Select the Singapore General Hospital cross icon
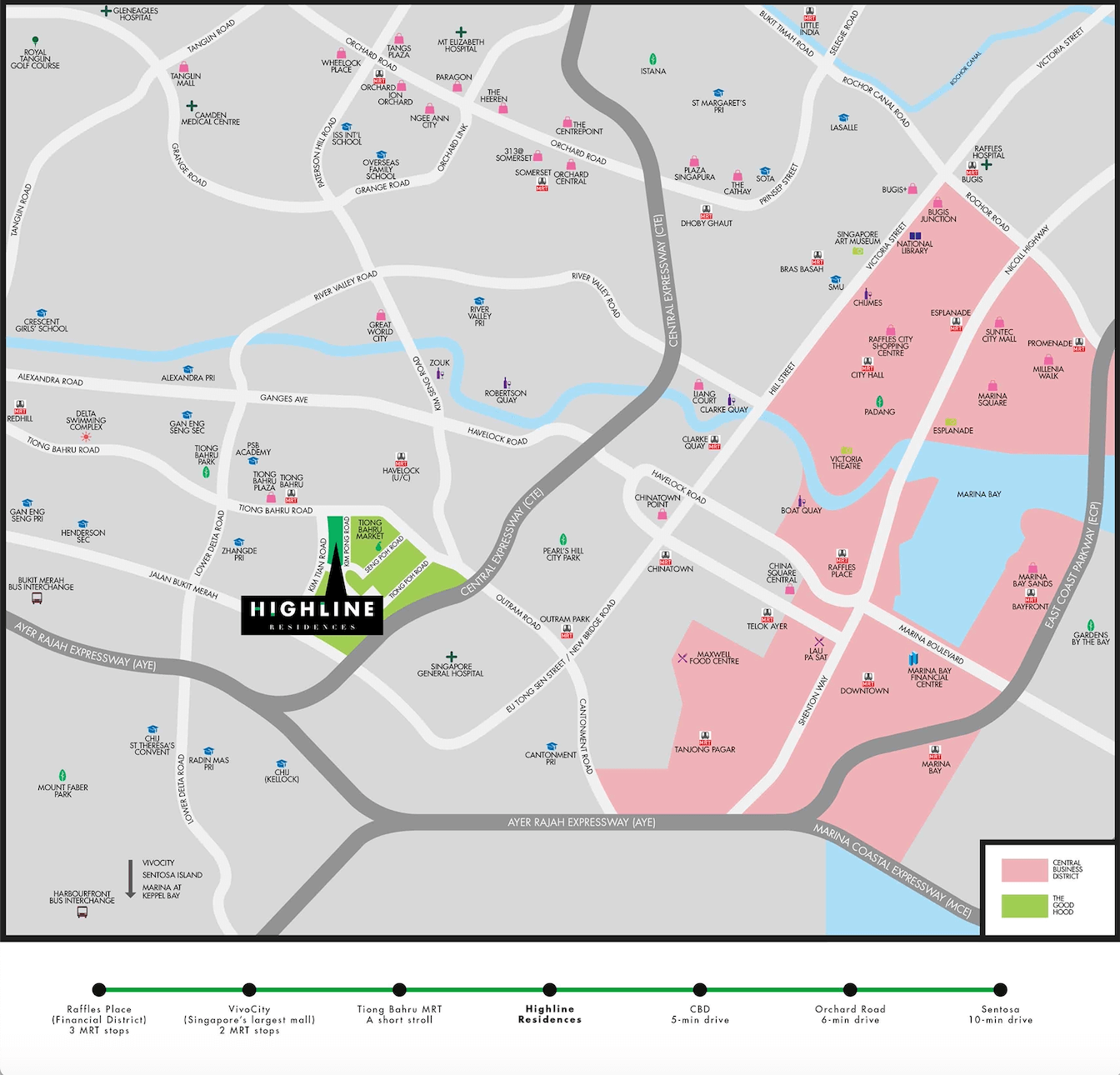The width and height of the screenshot is (1120, 1075). click(x=451, y=657)
